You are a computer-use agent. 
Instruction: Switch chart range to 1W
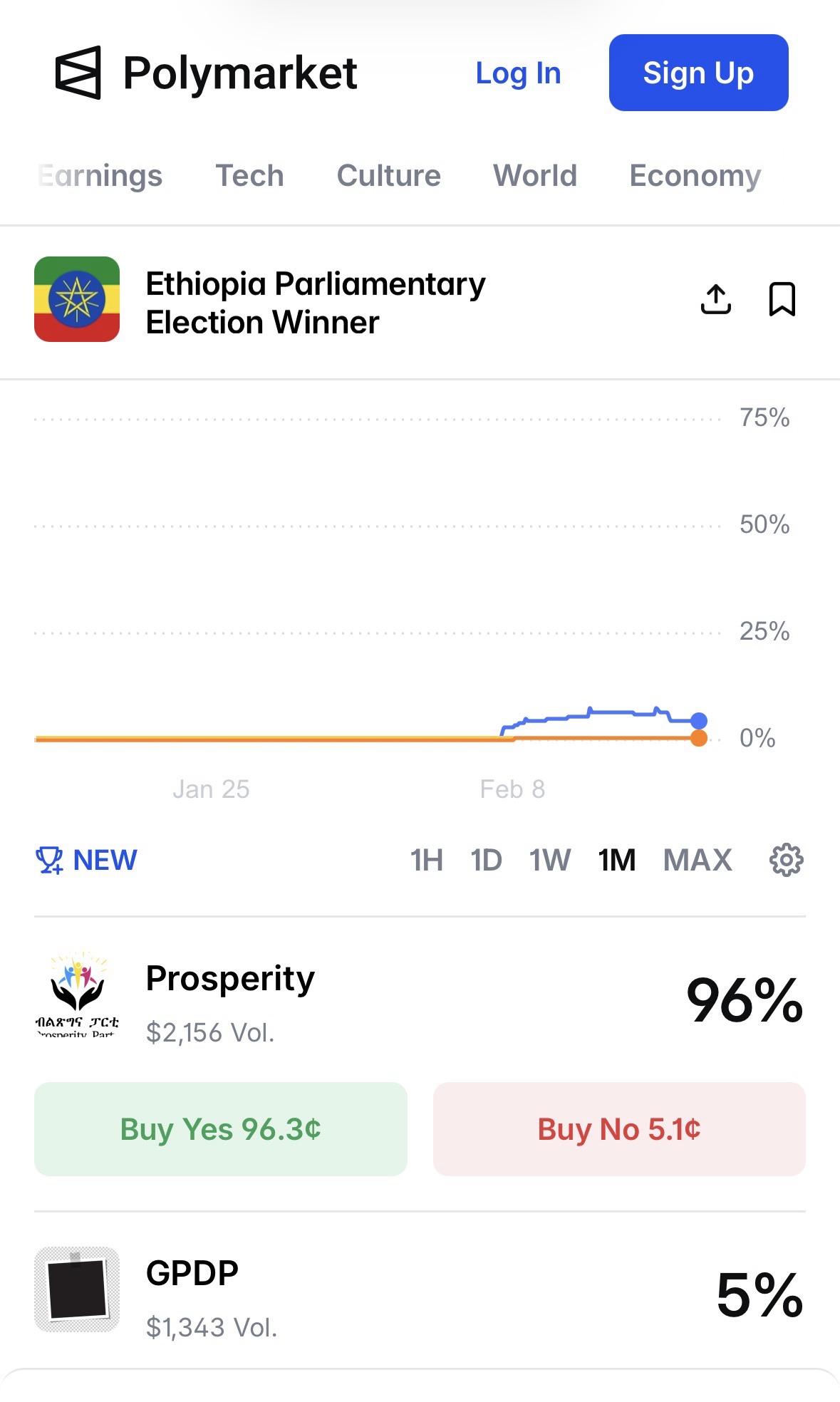pyautogui.click(x=549, y=860)
